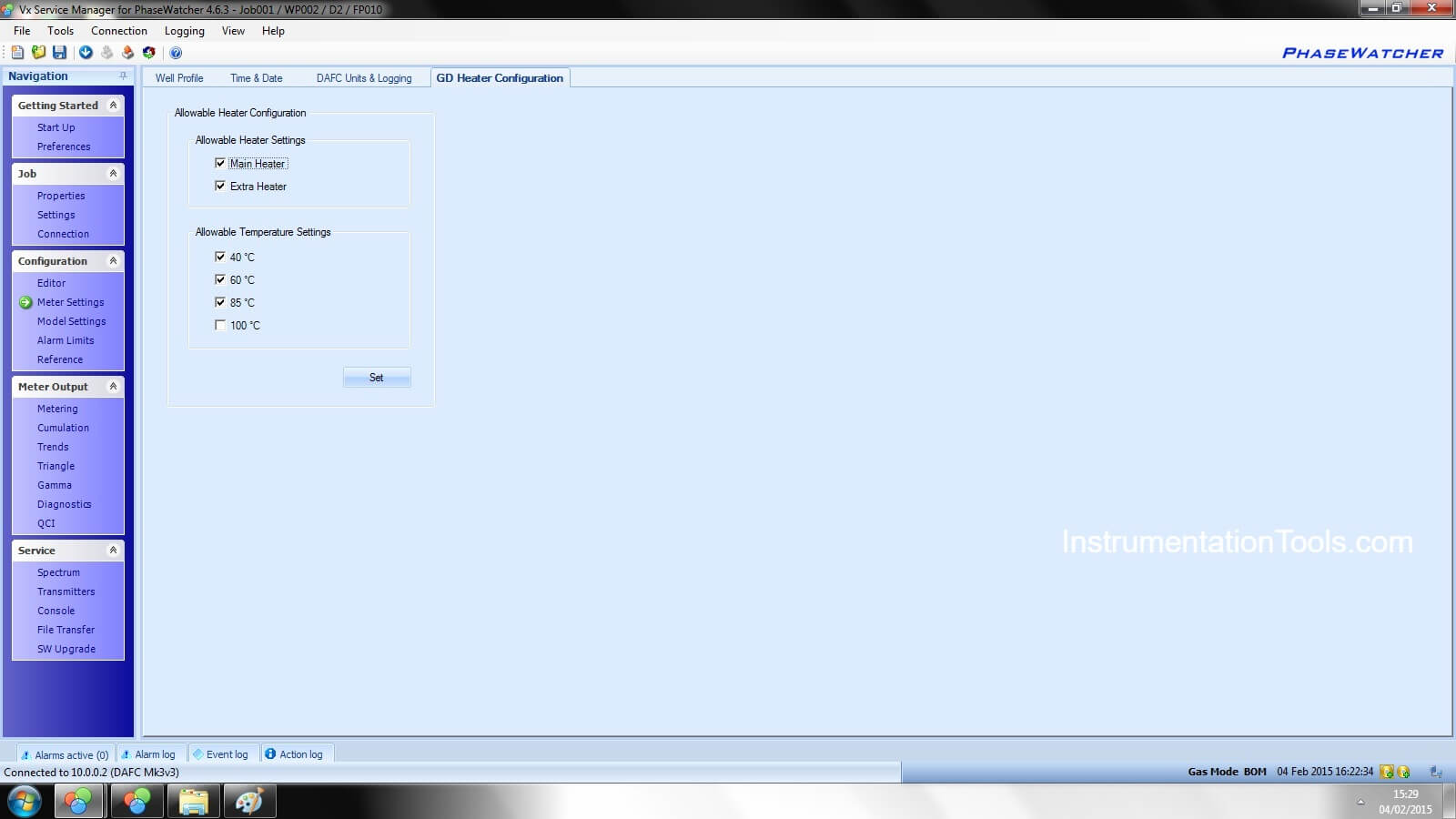1456x819 pixels.
Task: Open the View menu
Action: click(233, 30)
